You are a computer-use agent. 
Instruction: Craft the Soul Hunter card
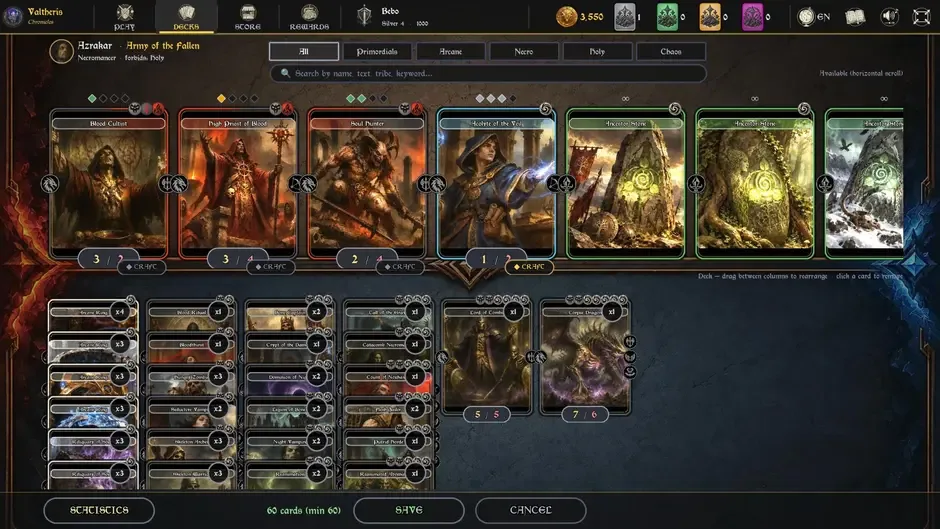(400, 267)
